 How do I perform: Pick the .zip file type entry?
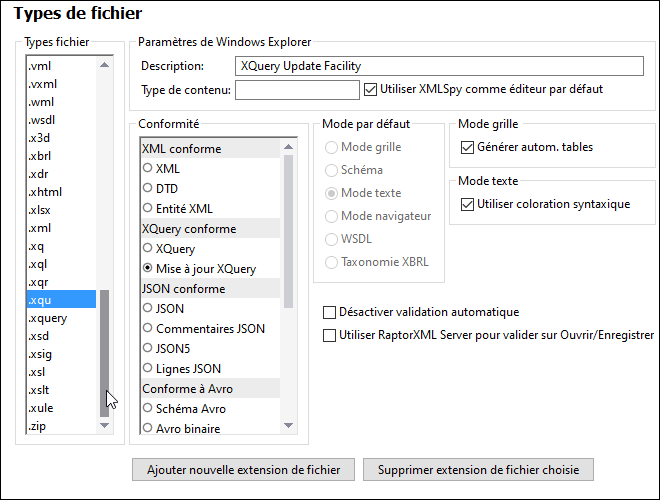click(39, 426)
